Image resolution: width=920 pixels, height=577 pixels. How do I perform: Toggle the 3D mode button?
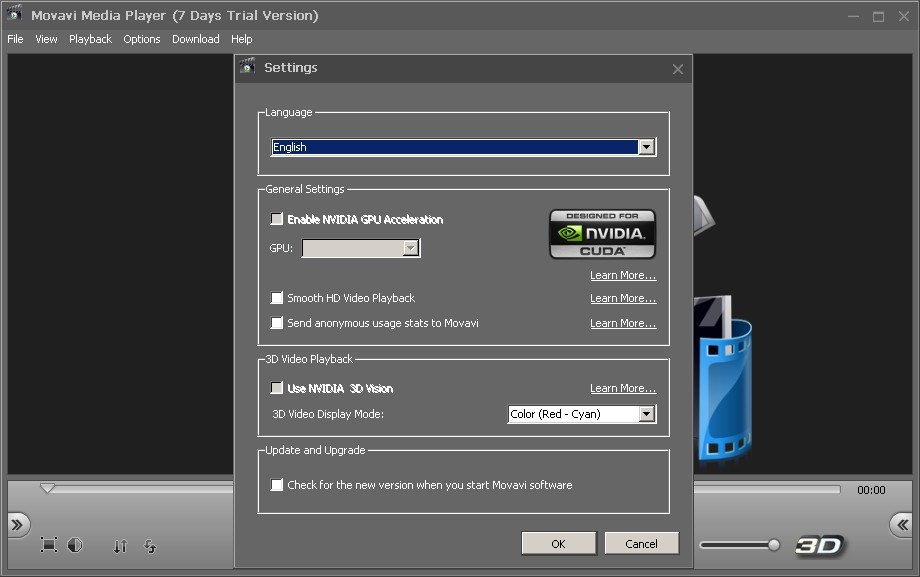pyautogui.click(x=820, y=546)
